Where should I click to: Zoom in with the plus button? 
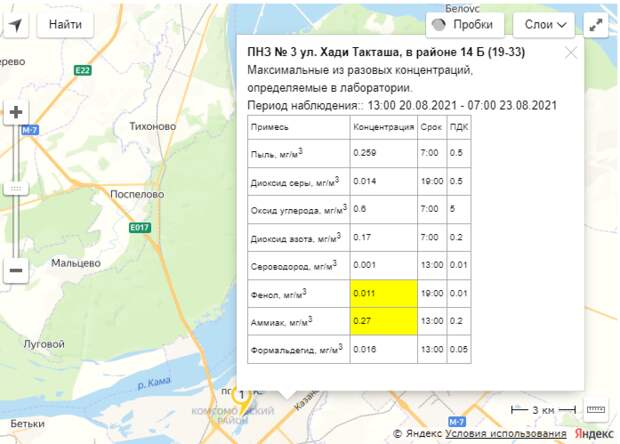(16, 112)
